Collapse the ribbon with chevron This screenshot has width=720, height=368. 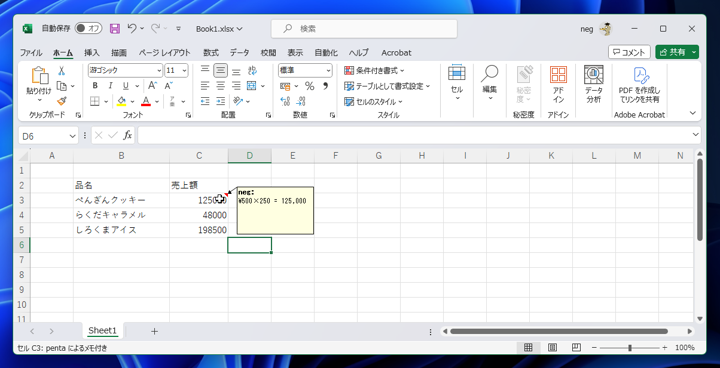point(693,113)
